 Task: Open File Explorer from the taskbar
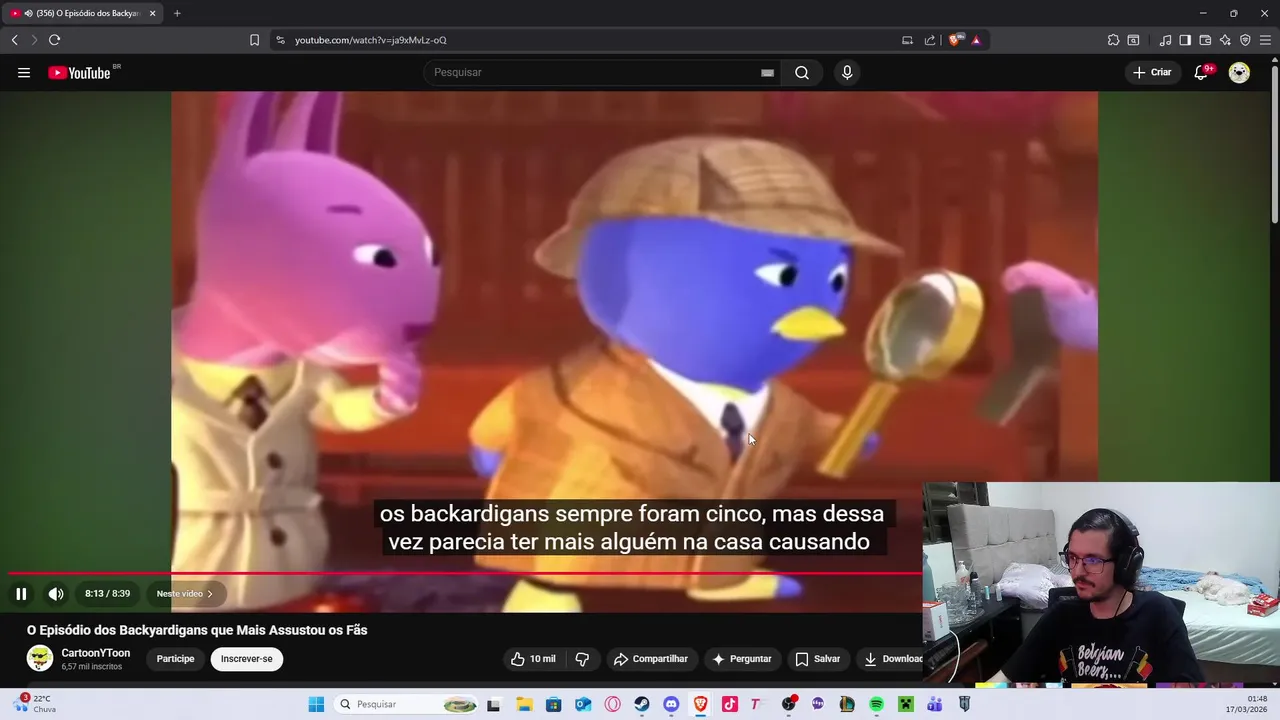tap(524, 704)
